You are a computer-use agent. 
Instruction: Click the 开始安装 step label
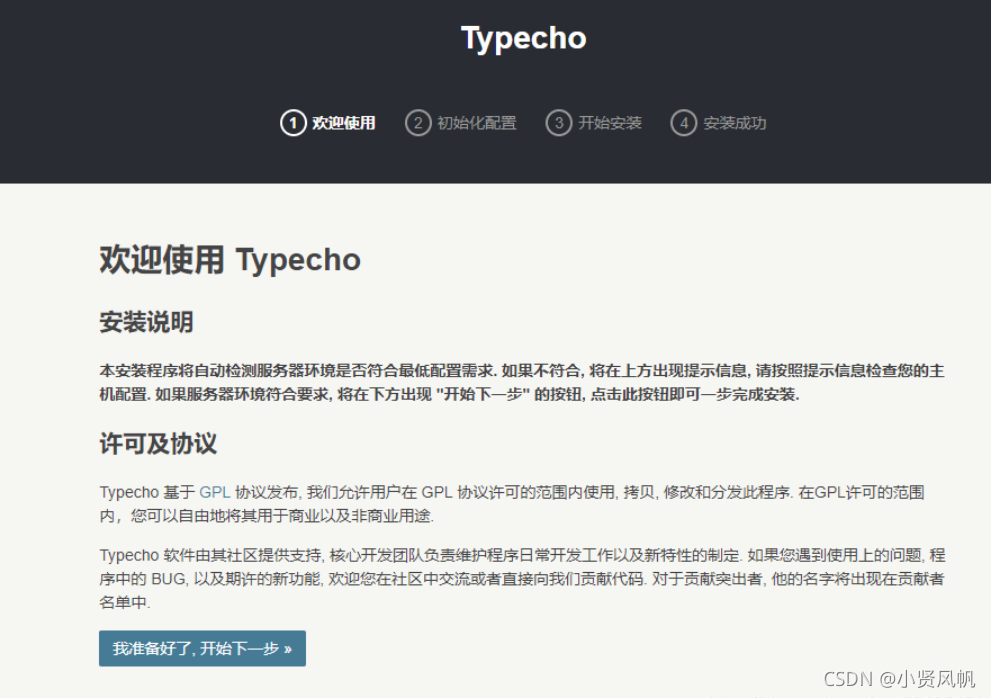610,123
